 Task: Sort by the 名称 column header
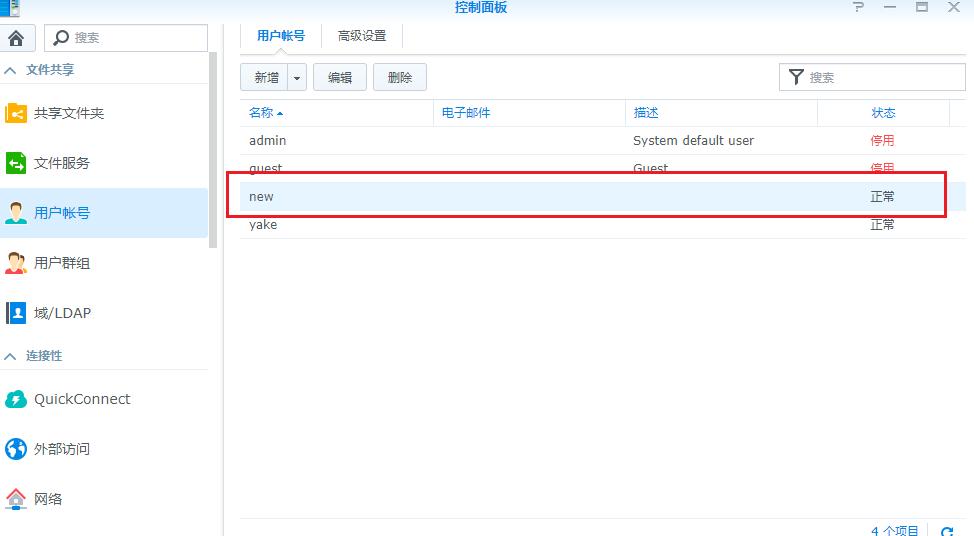pos(337,113)
